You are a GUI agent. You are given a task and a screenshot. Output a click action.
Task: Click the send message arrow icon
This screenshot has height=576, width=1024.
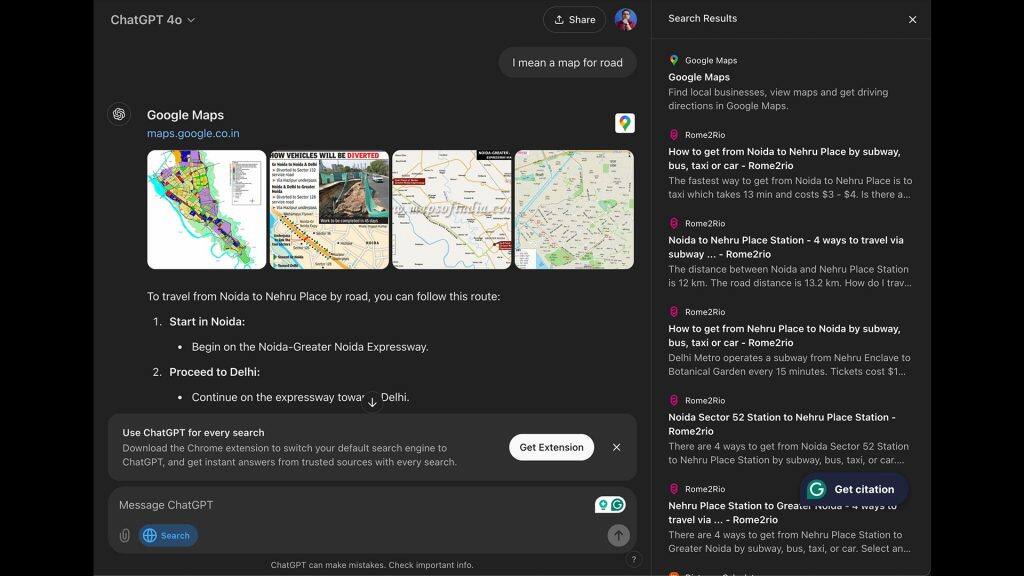point(618,536)
